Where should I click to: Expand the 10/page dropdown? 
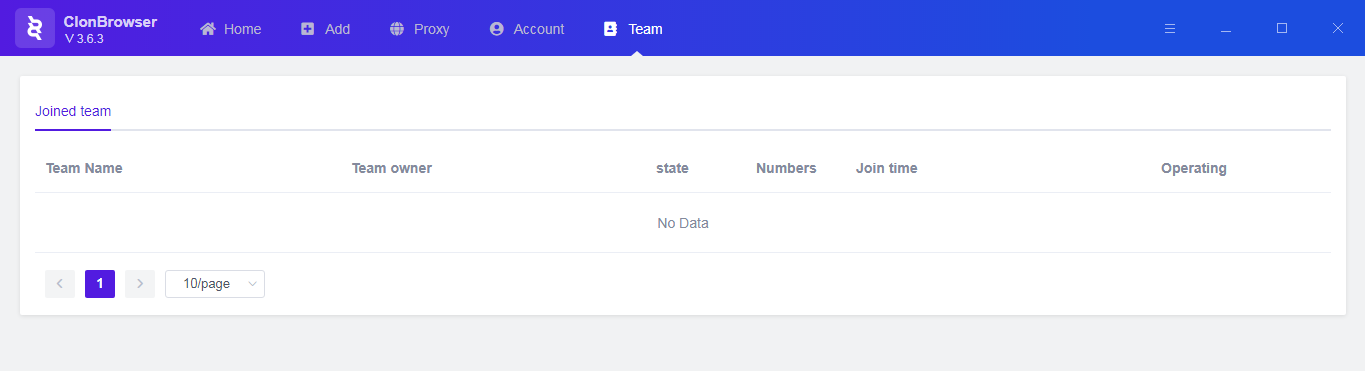coord(215,284)
